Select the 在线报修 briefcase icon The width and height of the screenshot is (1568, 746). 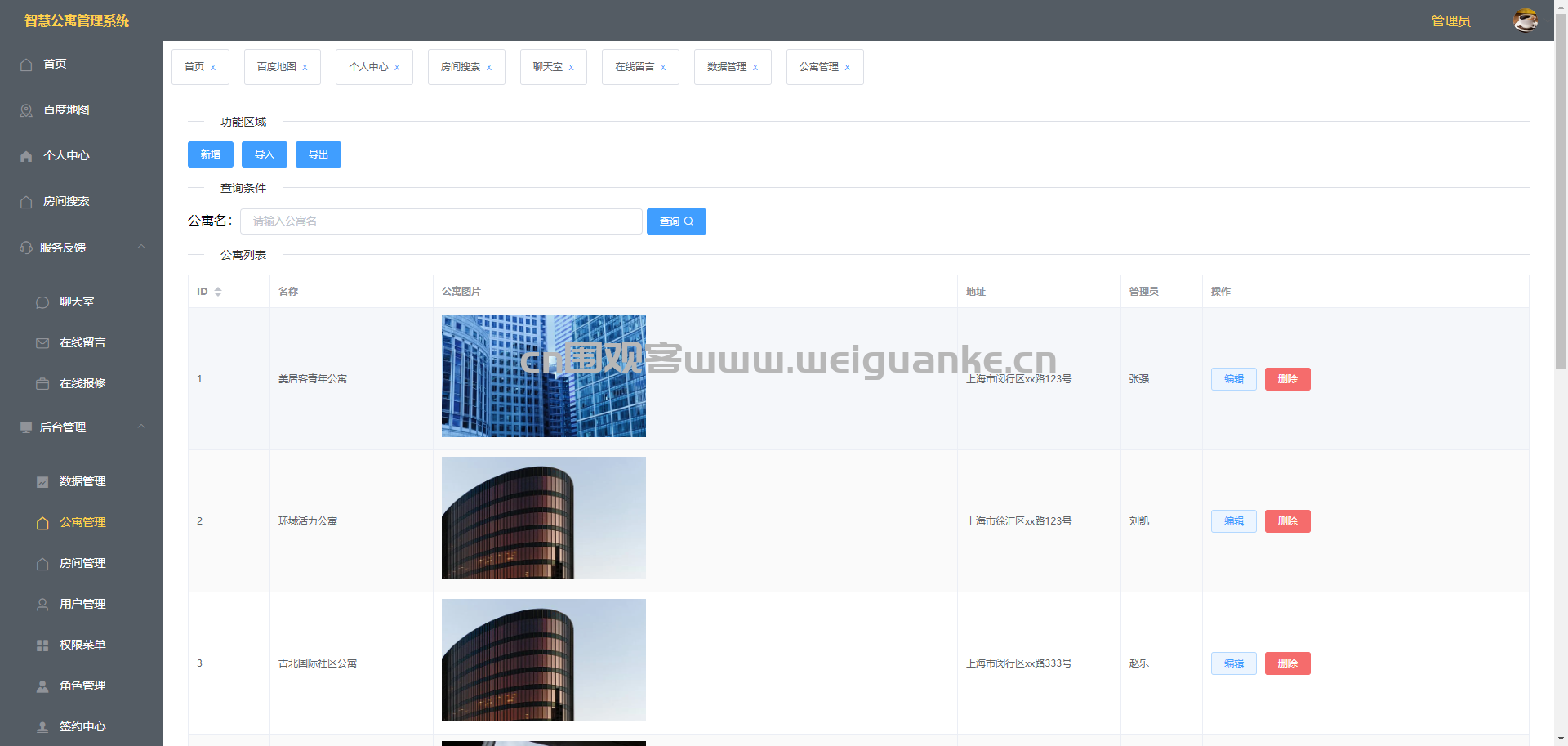pyautogui.click(x=42, y=384)
